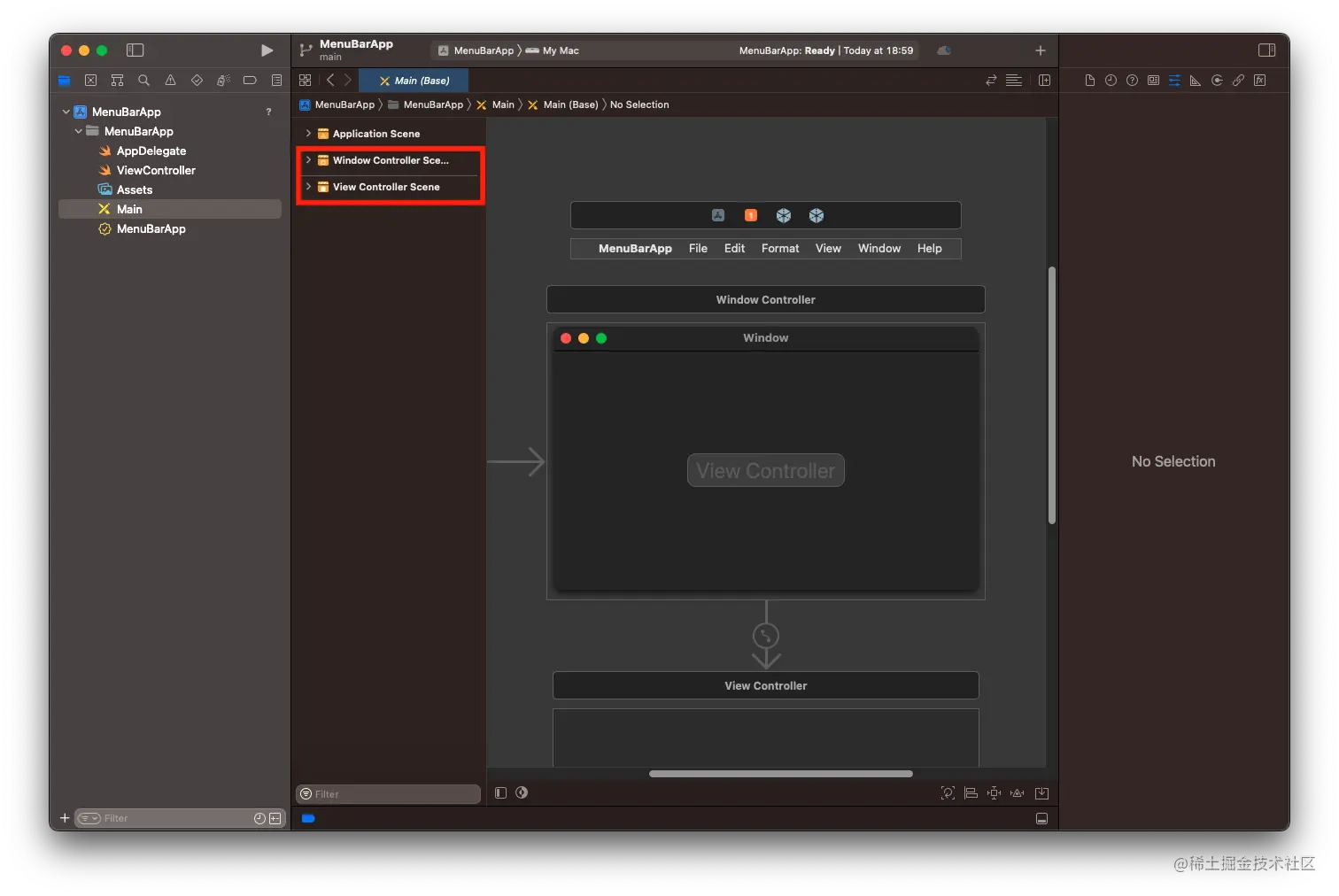Open the related items grid menu

305,81
